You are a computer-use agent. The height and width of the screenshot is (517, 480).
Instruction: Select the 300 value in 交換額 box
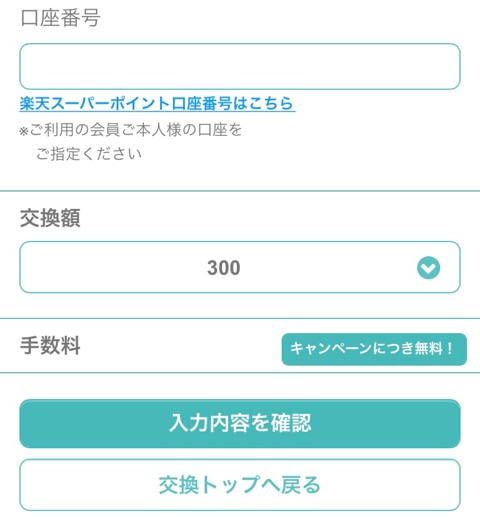coord(224,268)
